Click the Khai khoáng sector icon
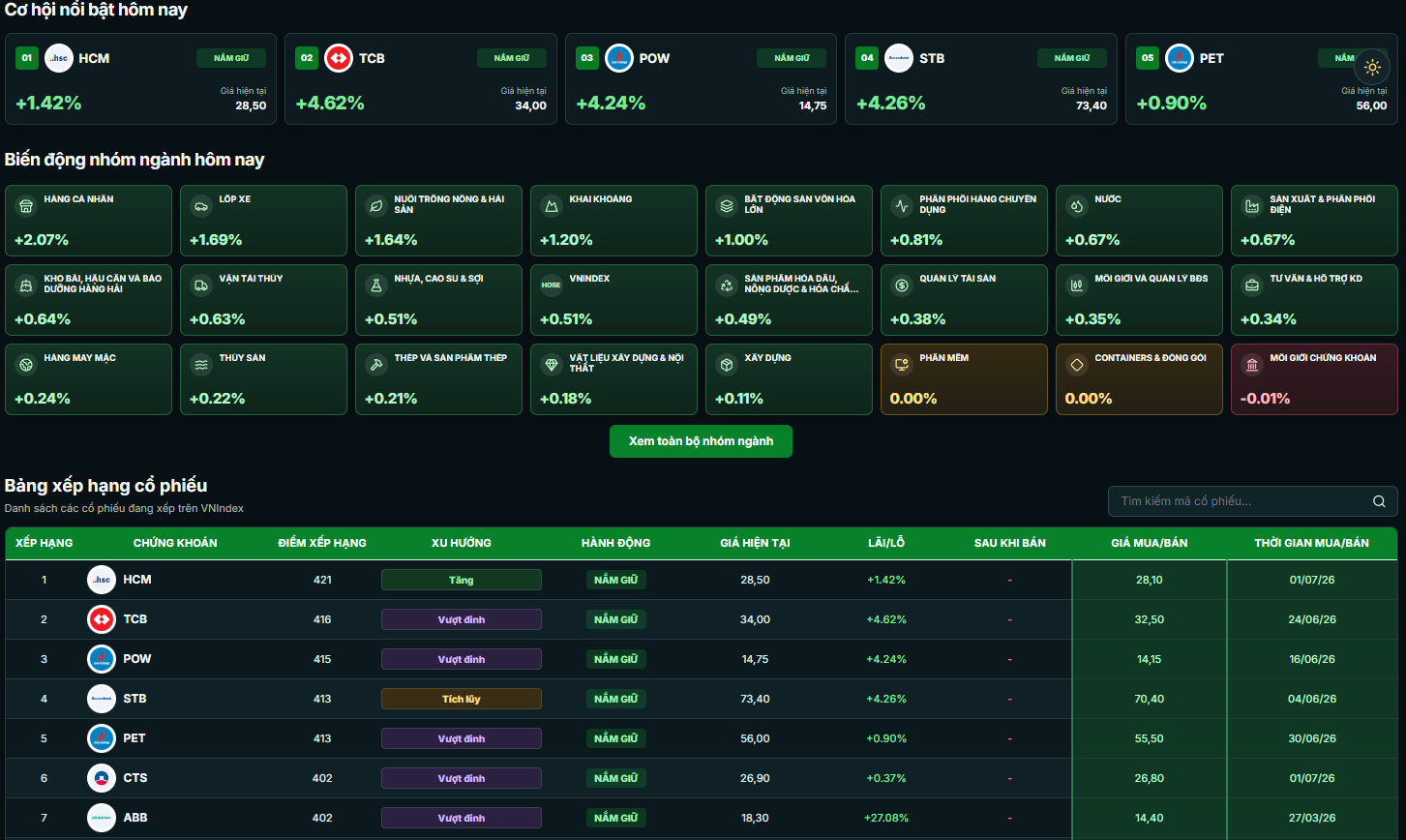Viewport: 1406px width, 840px height. coord(552,205)
